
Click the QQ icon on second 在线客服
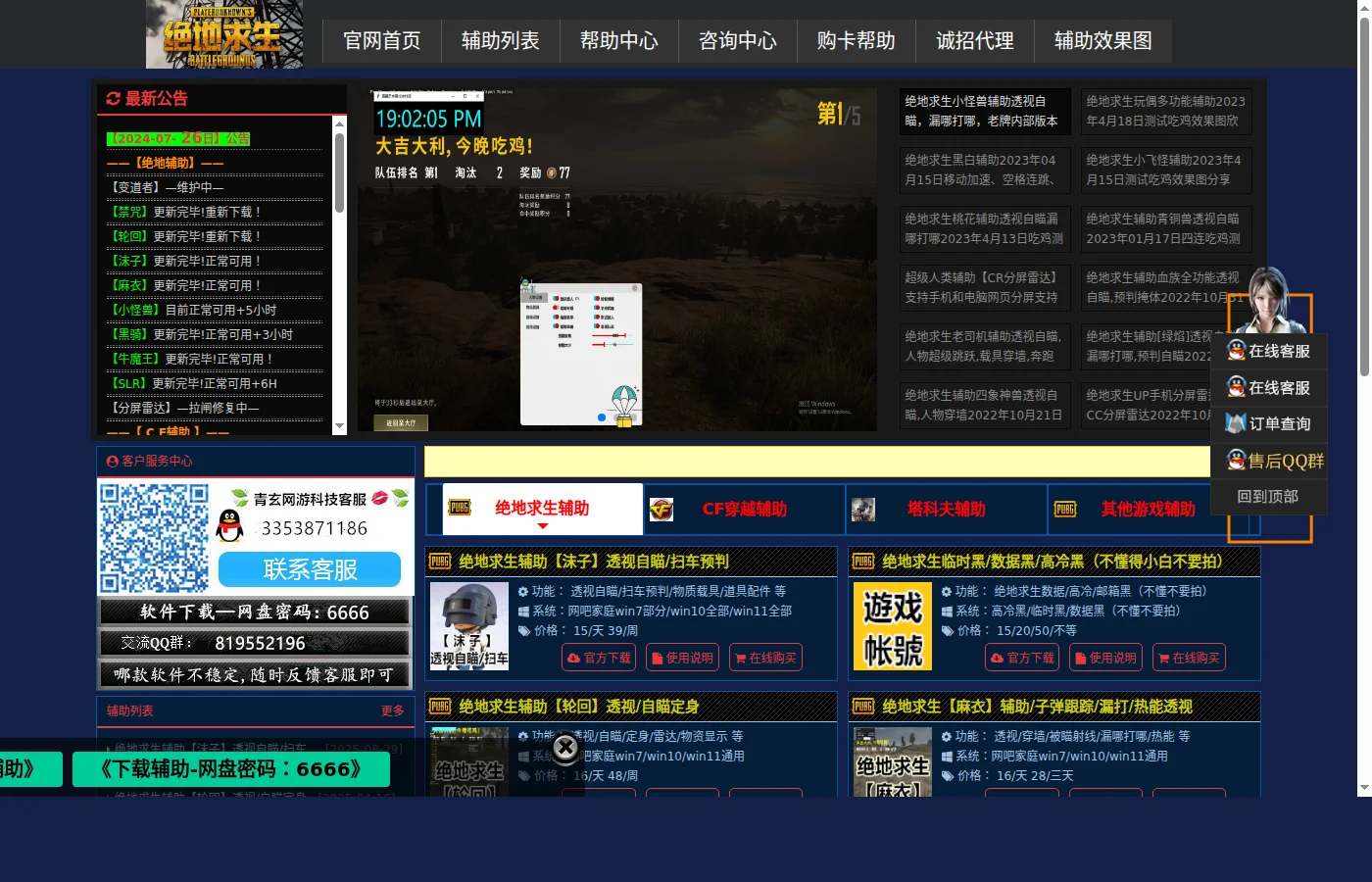[1237, 387]
